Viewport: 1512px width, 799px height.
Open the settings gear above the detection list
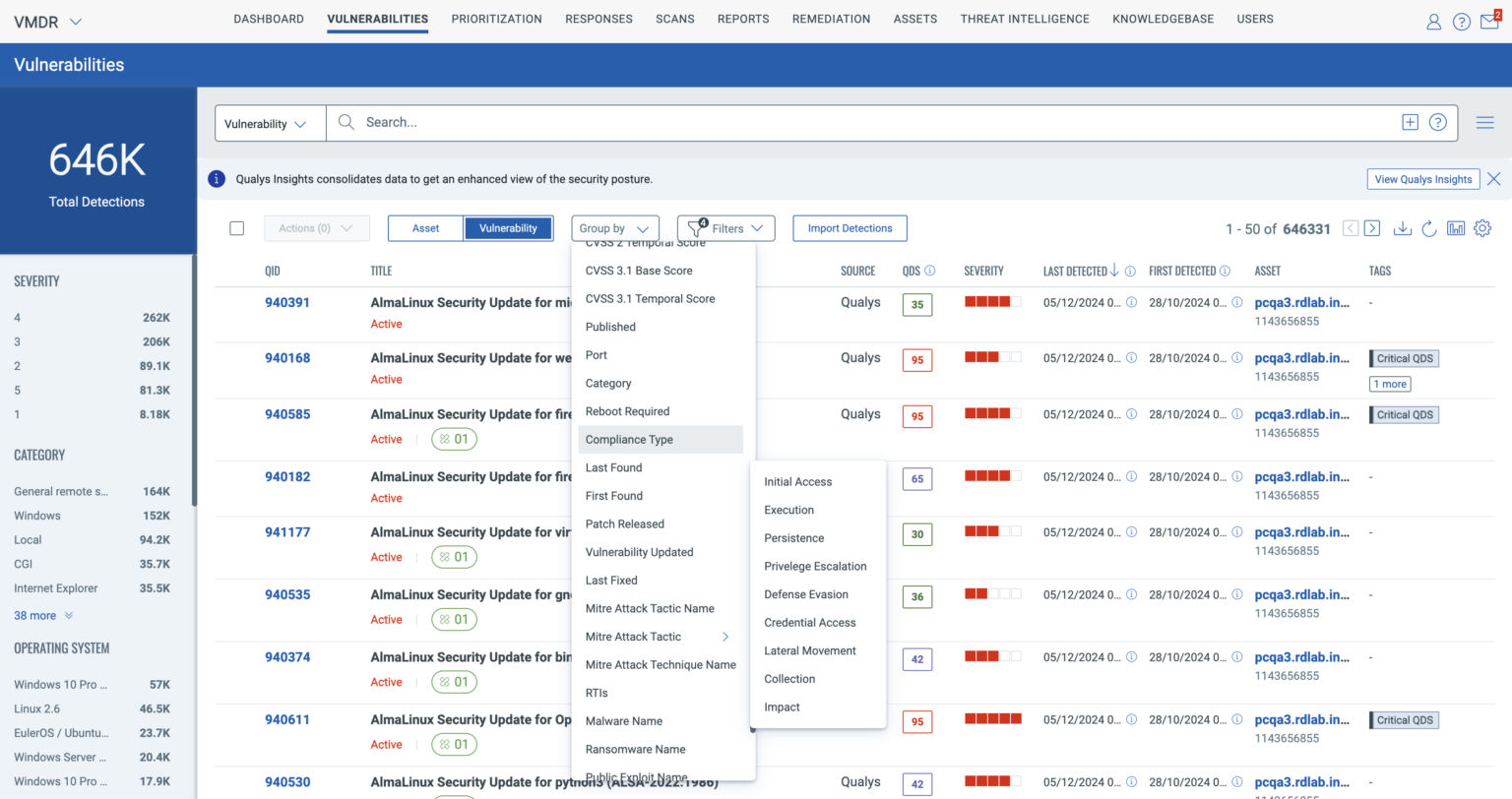click(x=1482, y=228)
